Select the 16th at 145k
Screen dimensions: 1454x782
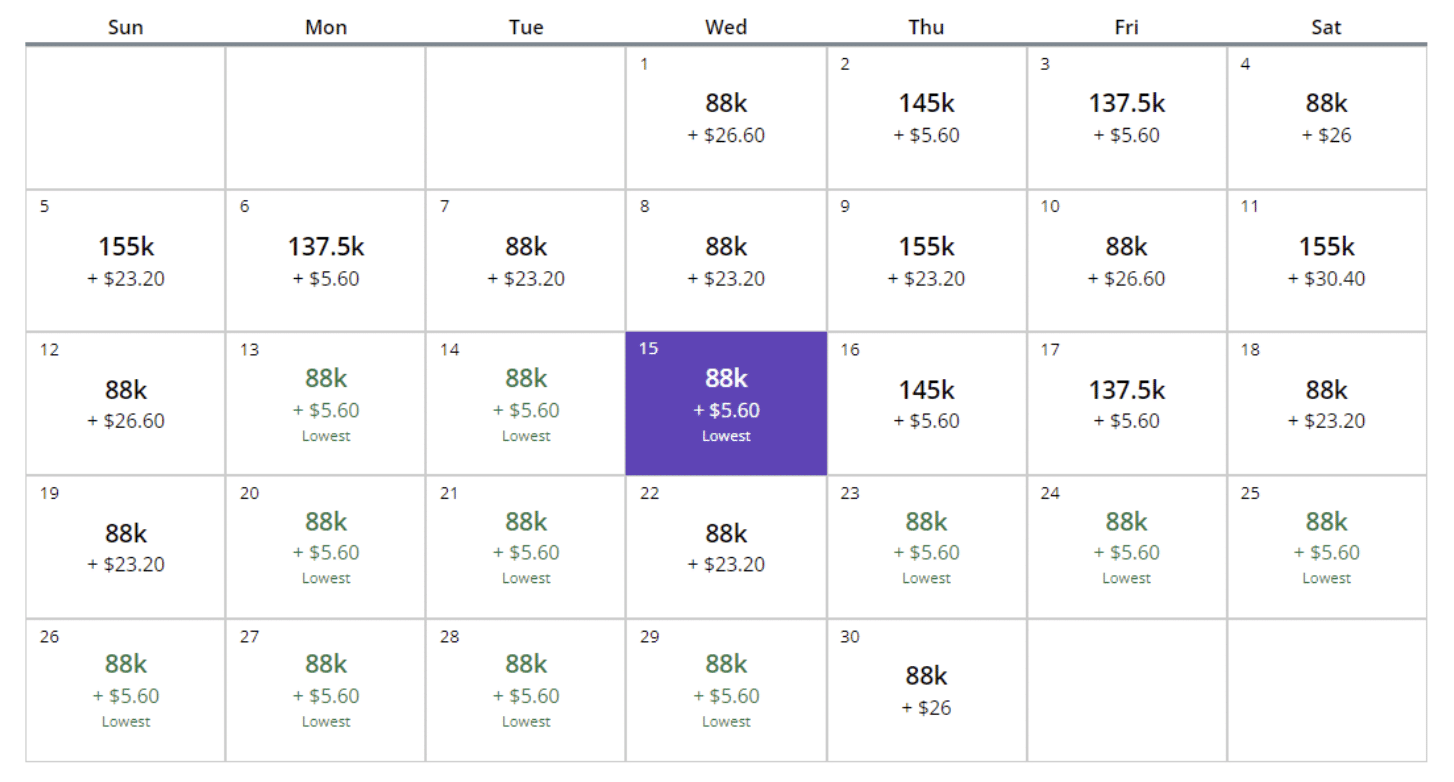(926, 403)
